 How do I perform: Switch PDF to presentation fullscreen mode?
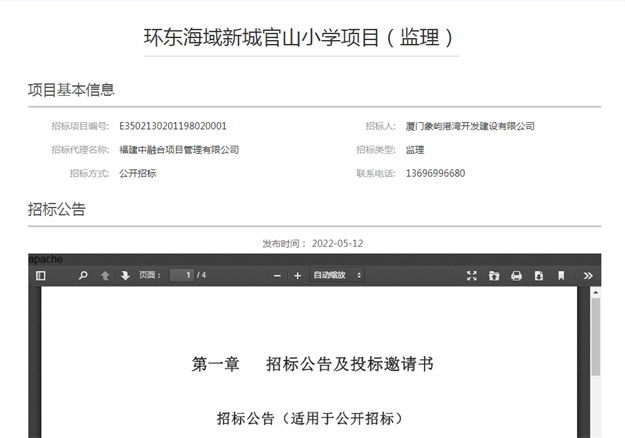[x=472, y=275]
